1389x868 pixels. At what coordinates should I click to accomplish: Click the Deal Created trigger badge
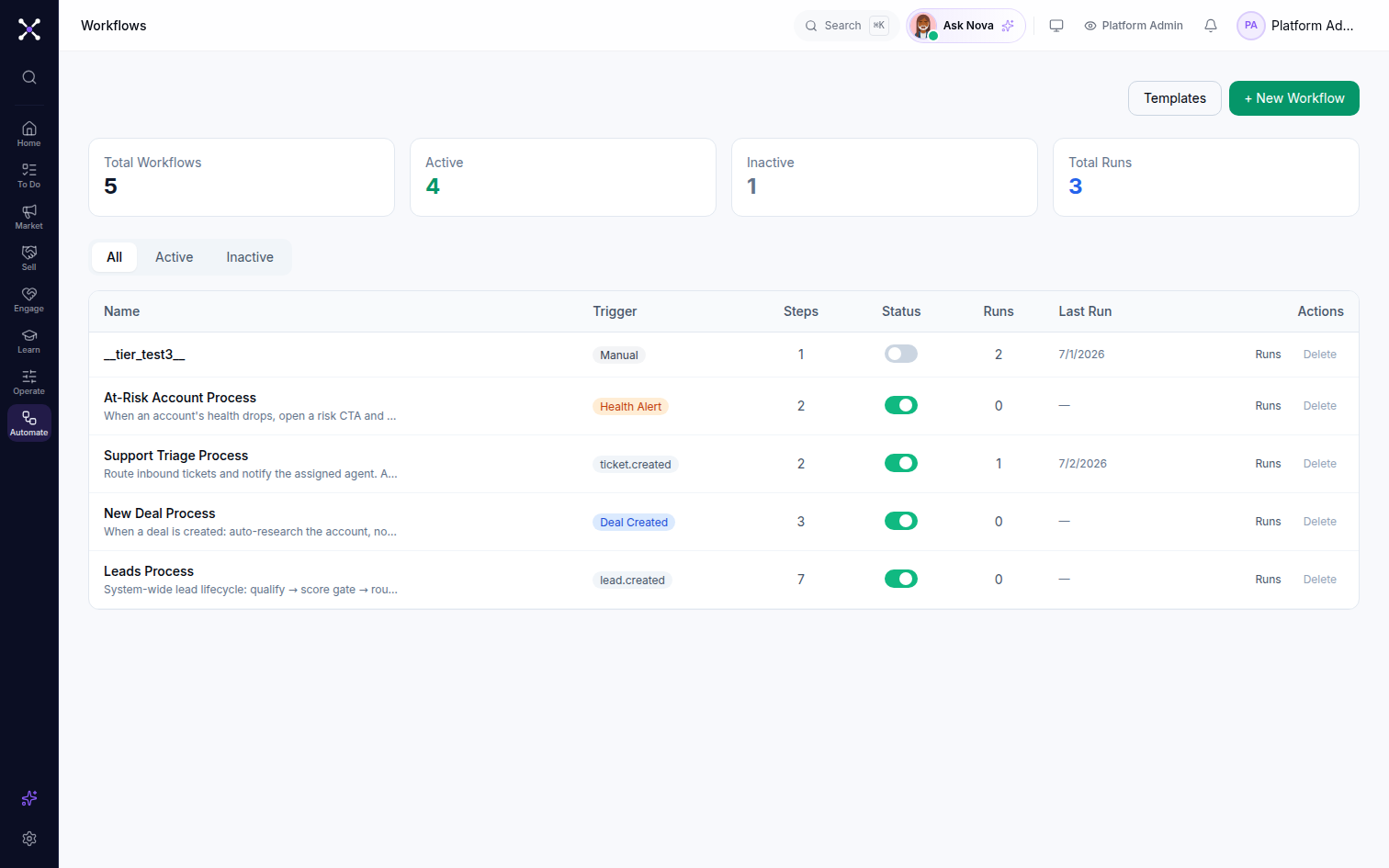tap(634, 523)
